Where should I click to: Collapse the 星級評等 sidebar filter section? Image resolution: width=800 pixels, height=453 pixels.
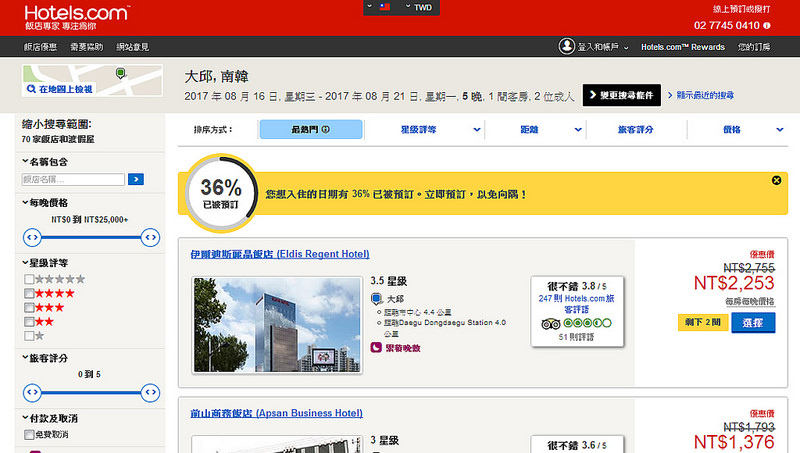point(45,263)
